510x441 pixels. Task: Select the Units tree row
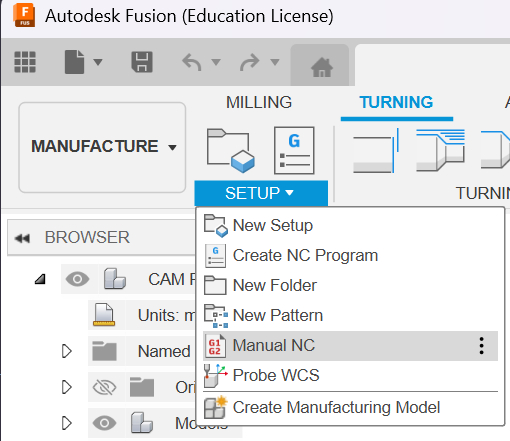(142, 315)
